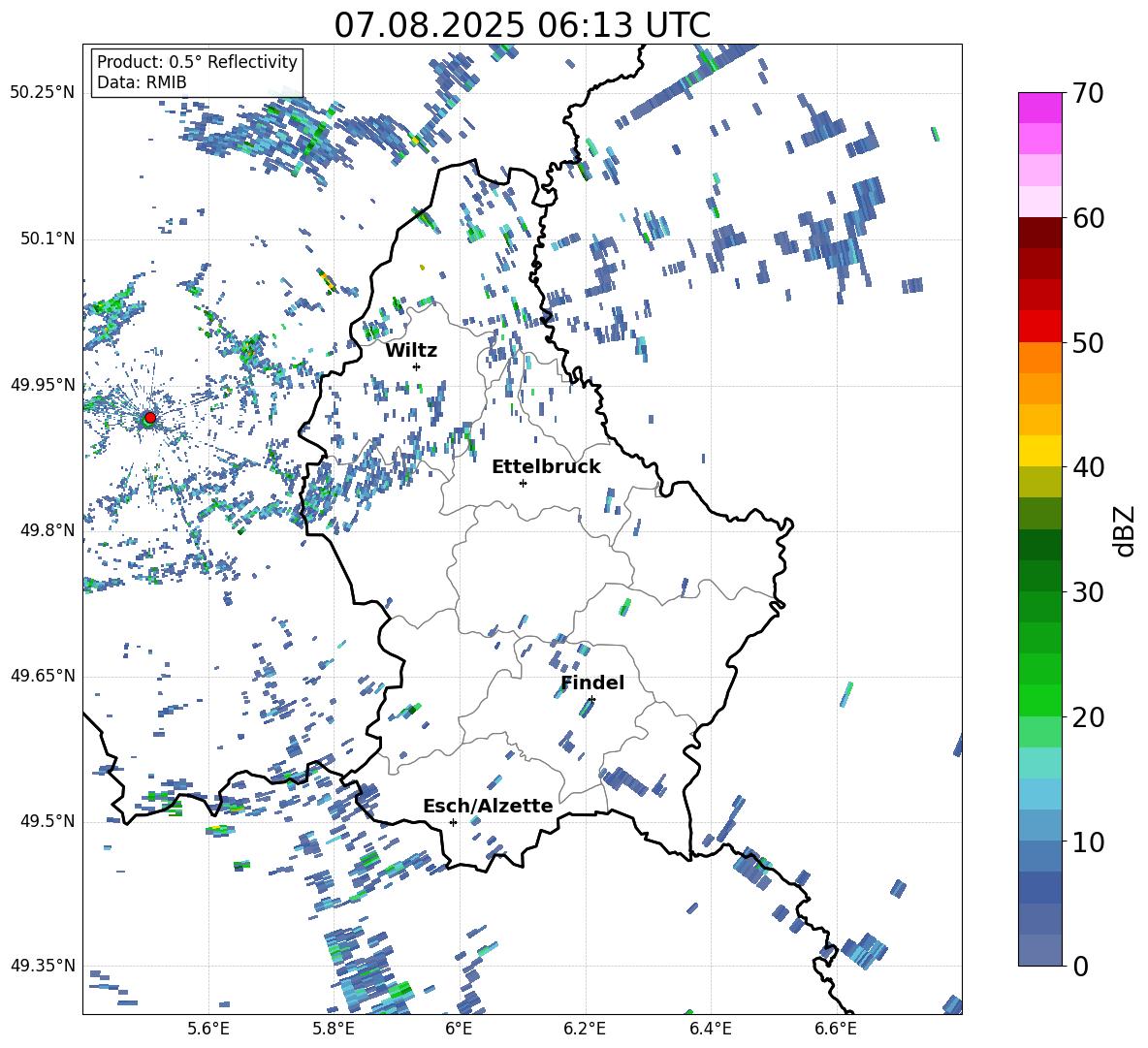Click the colorbar tick label 60
Screen dimensions: 1148x1048
pyautogui.click(x=1088, y=218)
